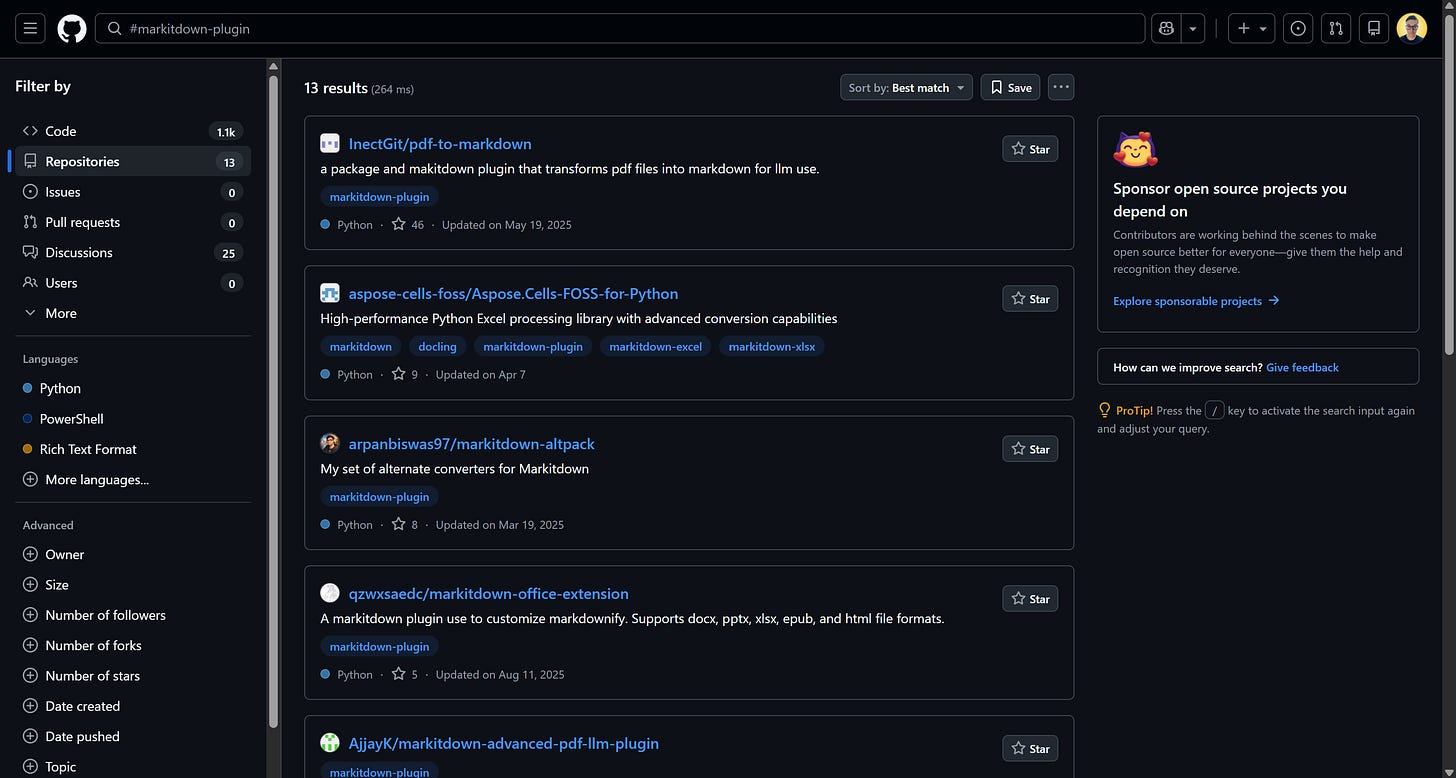Open the create new plus menu

[x=1252, y=28]
